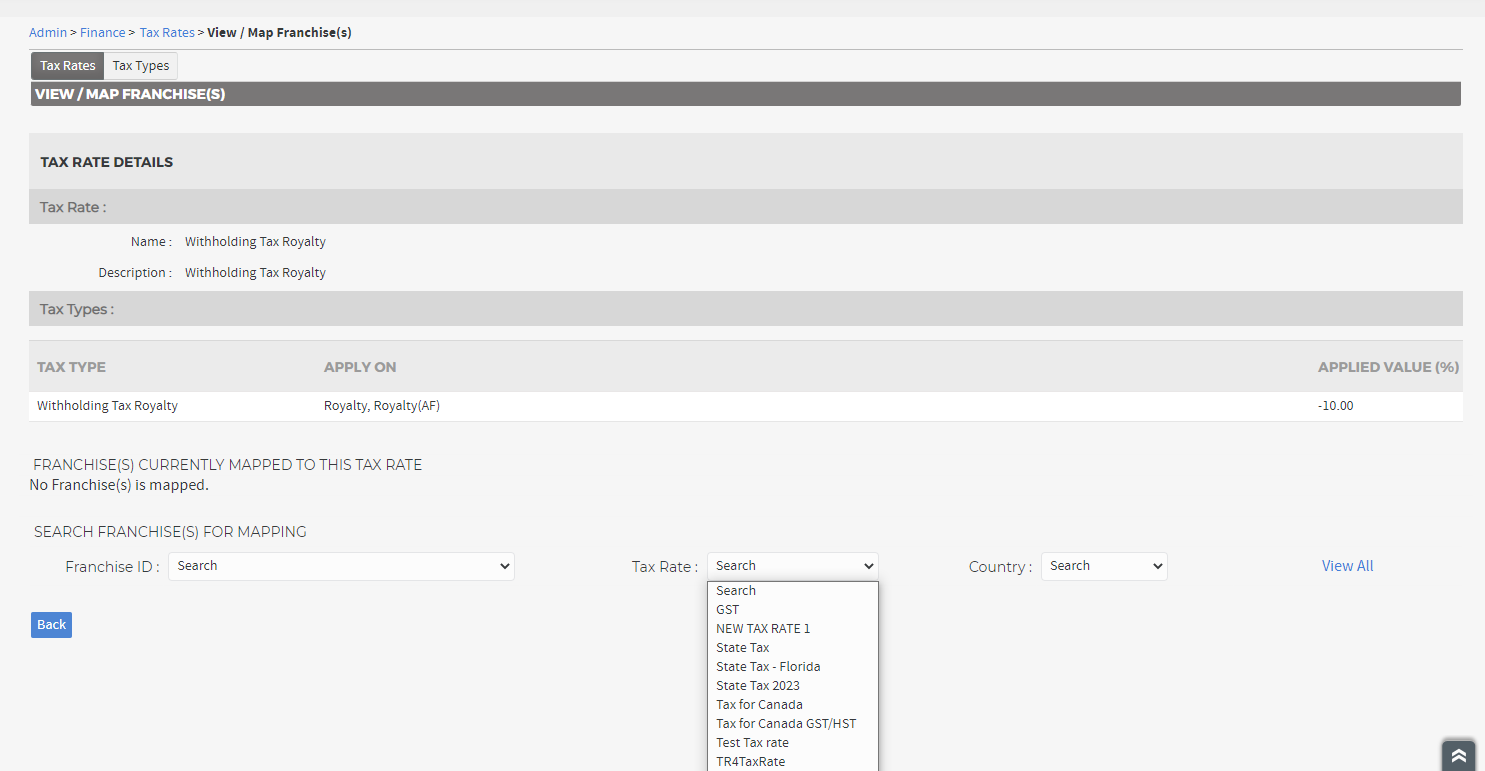Select State Tax - Florida option
Screen dimensions: 1485x771
pos(768,666)
